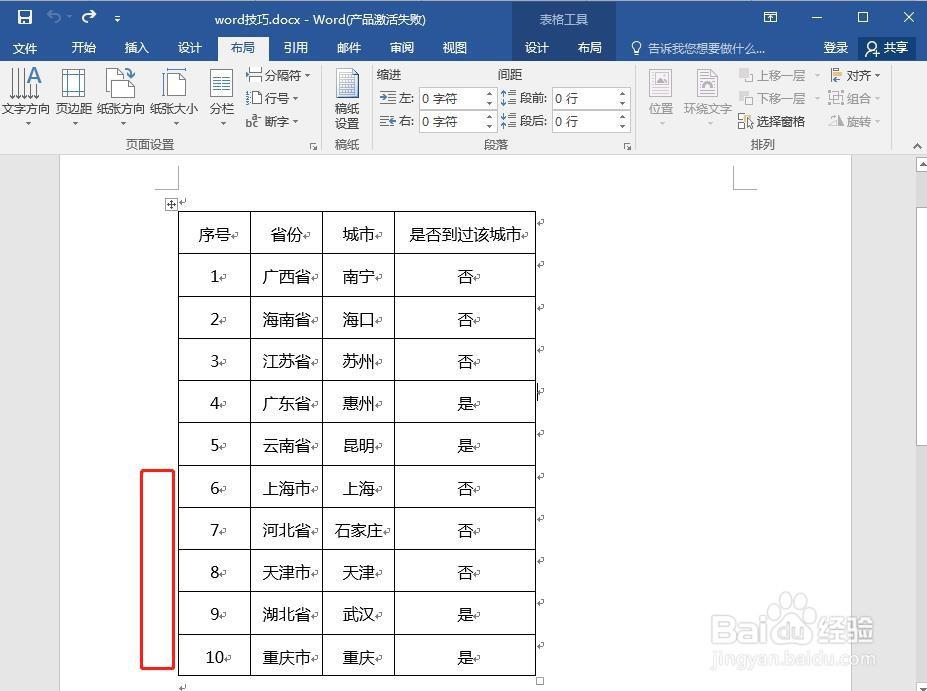Click the vertical scrollbar down arrow
Screen dimensions: 927x691
(918, 683)
